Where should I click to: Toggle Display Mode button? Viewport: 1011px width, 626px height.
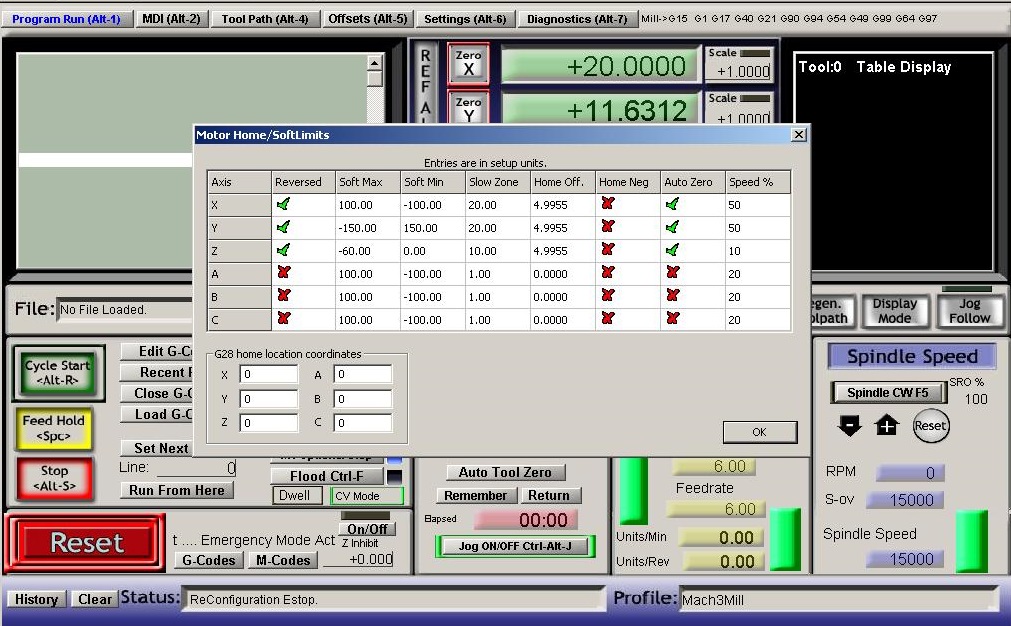click(x=894, y=311)
